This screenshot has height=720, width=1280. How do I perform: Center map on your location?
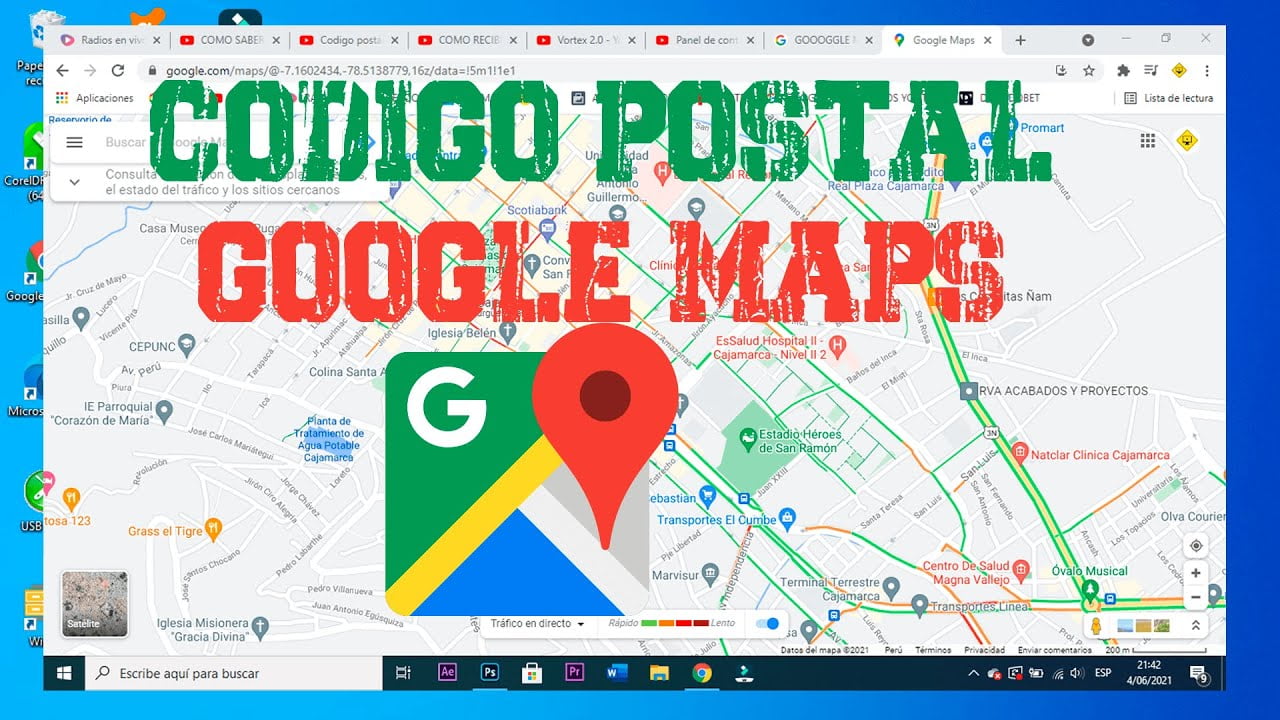[1195, 546]
